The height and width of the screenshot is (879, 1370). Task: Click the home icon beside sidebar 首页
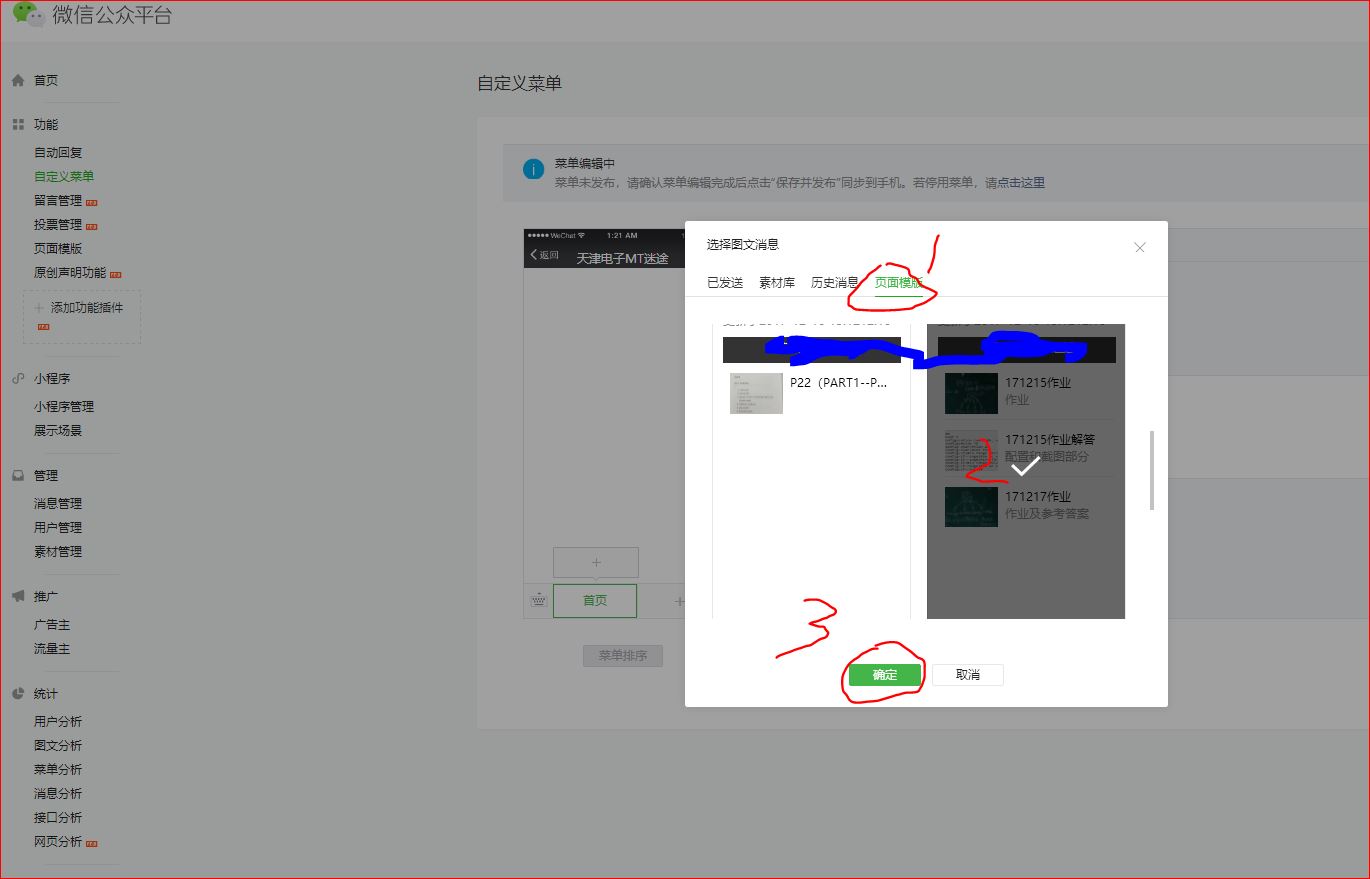[17, 80]
